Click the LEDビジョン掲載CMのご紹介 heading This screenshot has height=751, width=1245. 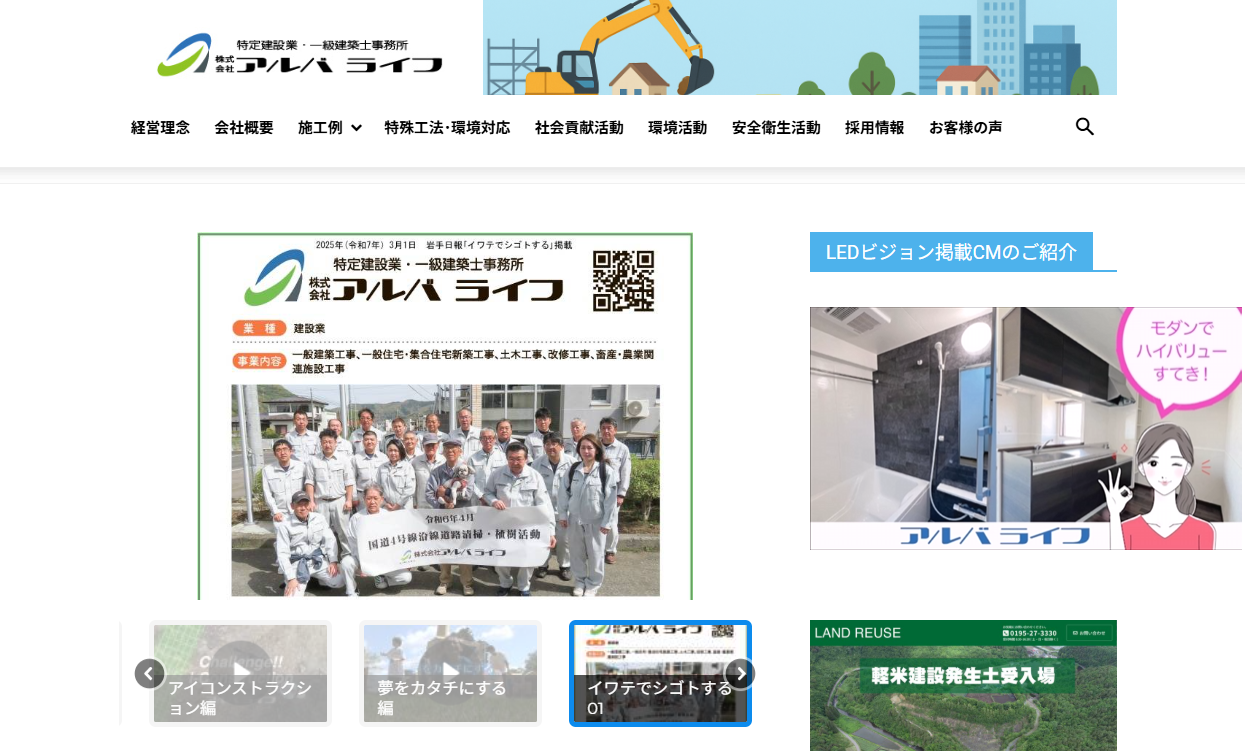951,252
